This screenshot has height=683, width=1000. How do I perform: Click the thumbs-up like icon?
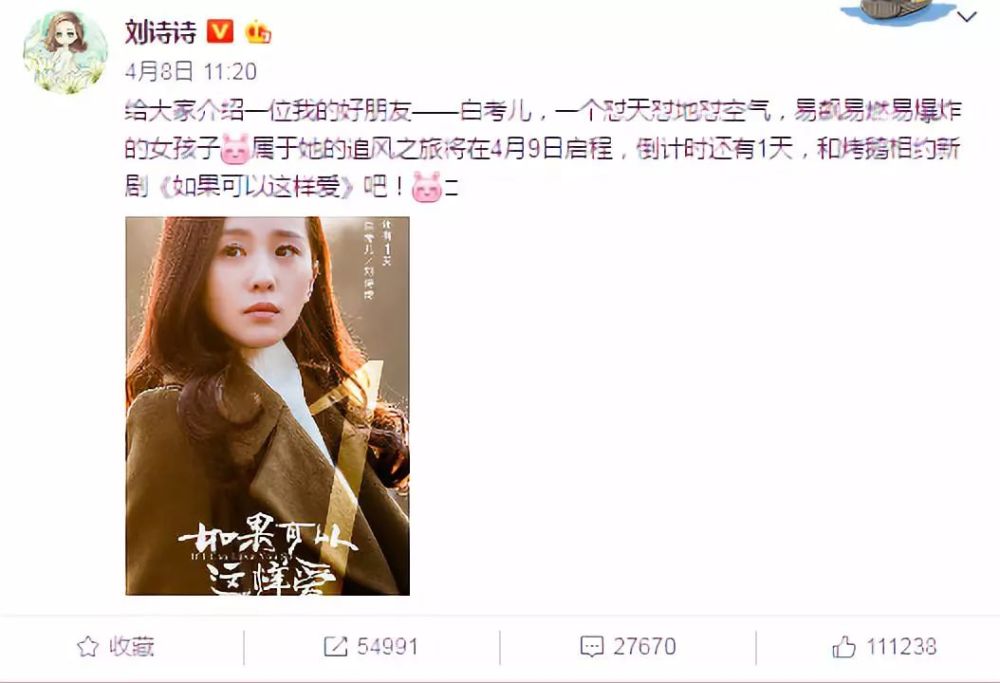[844, 647]
